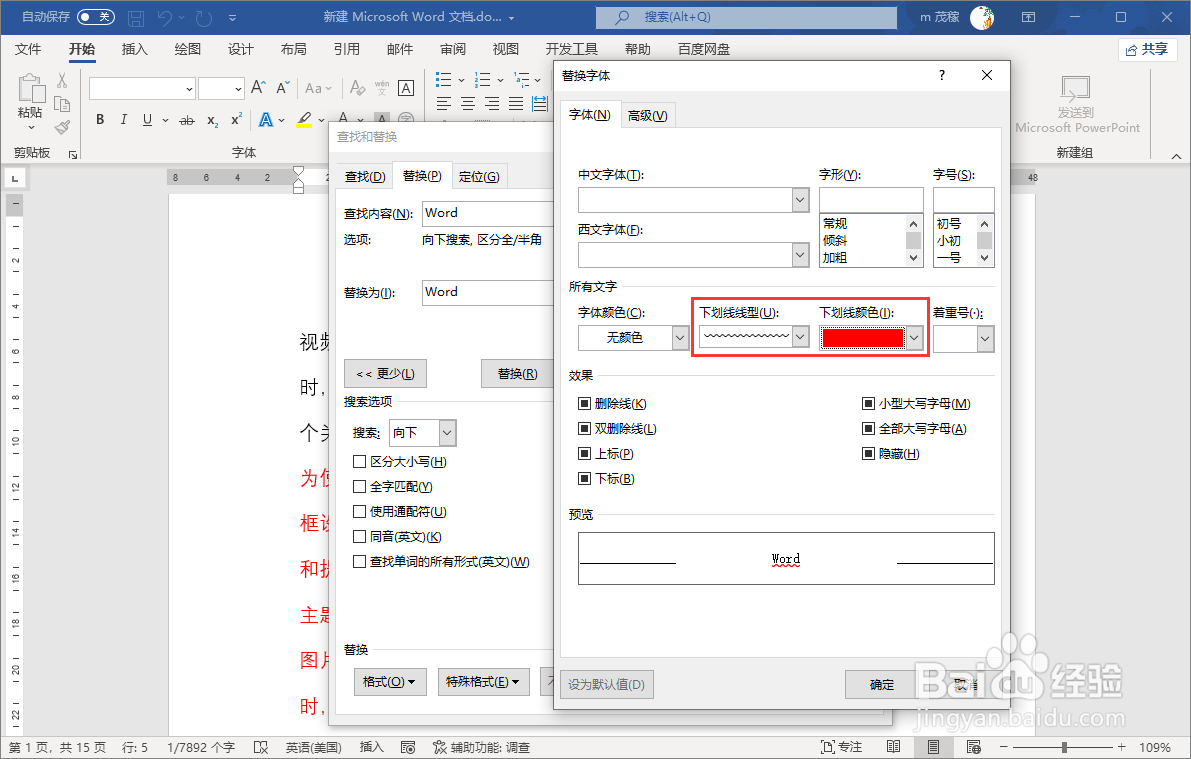The width and height of the screenshot is (1191, 759).
Task: Open underline style dropdown
Action: [800, 337]
